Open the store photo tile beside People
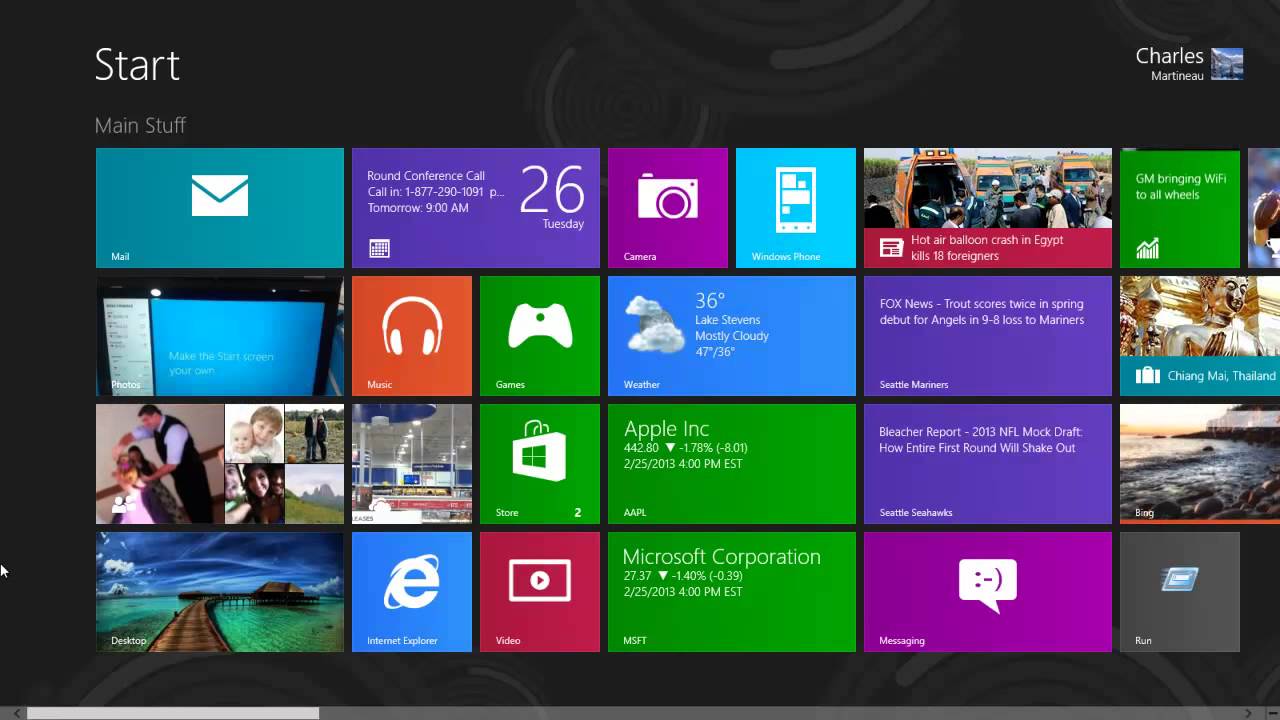 (412, 464)
